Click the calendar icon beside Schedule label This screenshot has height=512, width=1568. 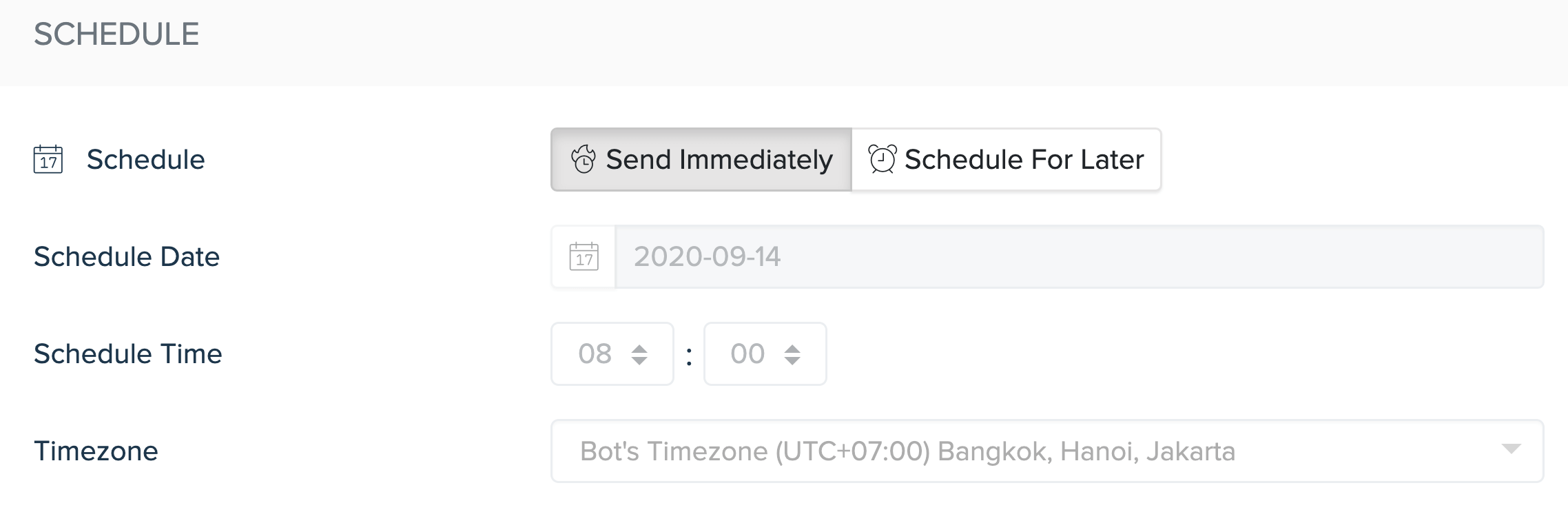48,159
